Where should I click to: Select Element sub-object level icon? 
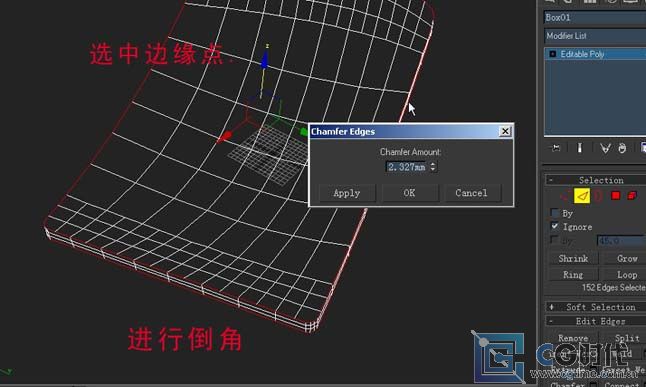[632, 195]
